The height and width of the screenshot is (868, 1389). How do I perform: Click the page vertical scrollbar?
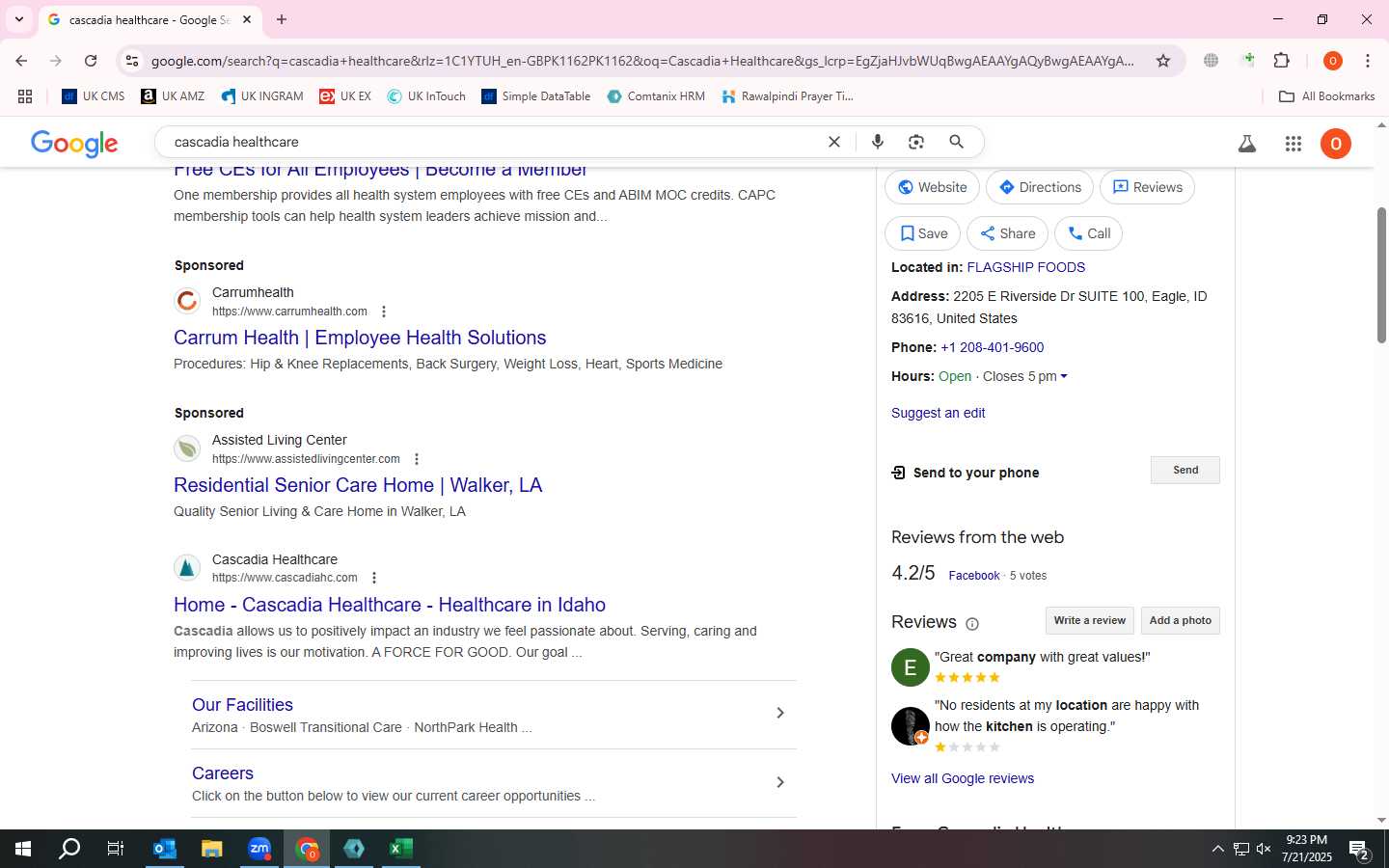[1381, 276]
